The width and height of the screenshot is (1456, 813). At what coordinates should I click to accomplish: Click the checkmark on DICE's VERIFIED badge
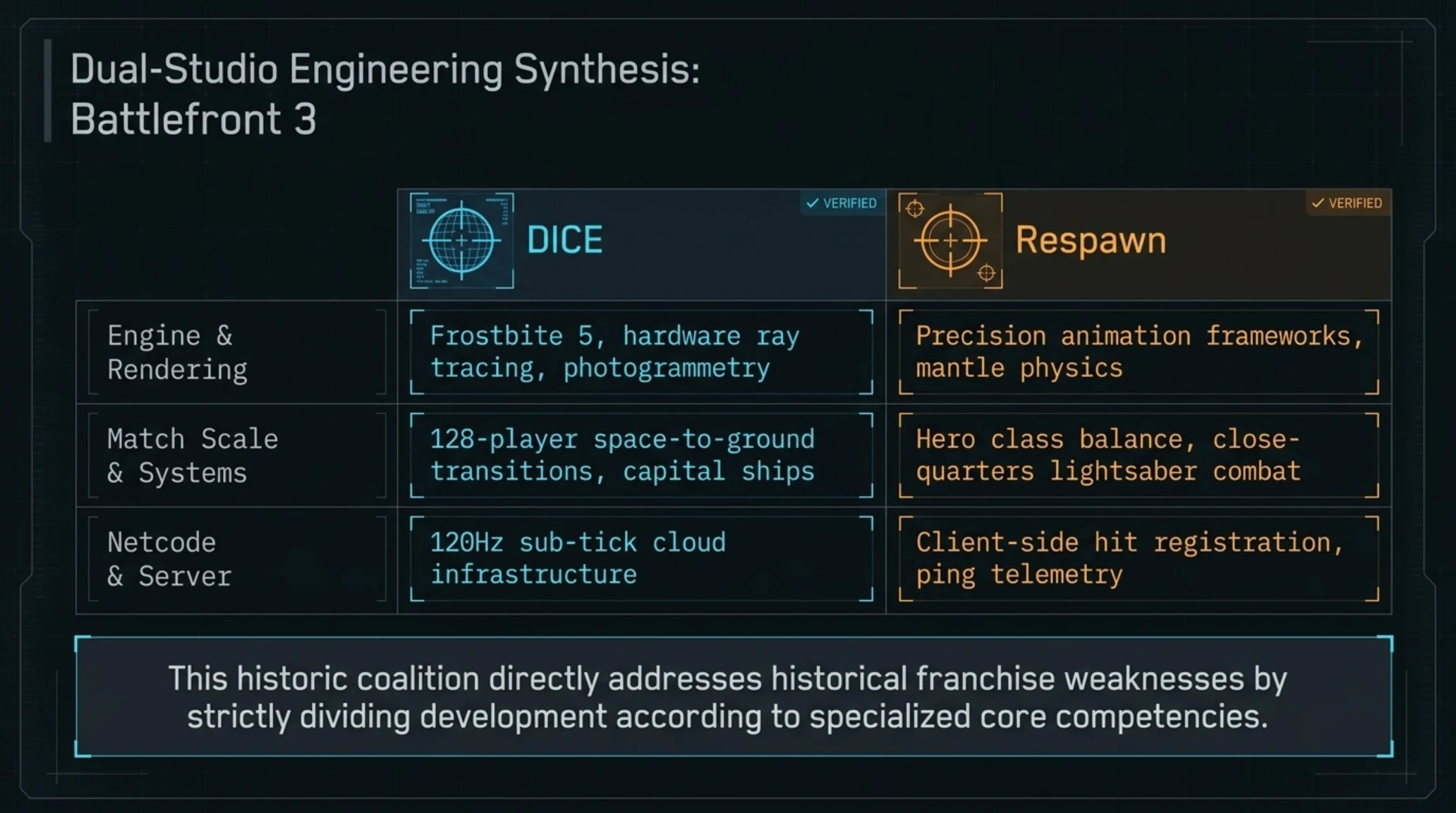[x=813, y=203]
